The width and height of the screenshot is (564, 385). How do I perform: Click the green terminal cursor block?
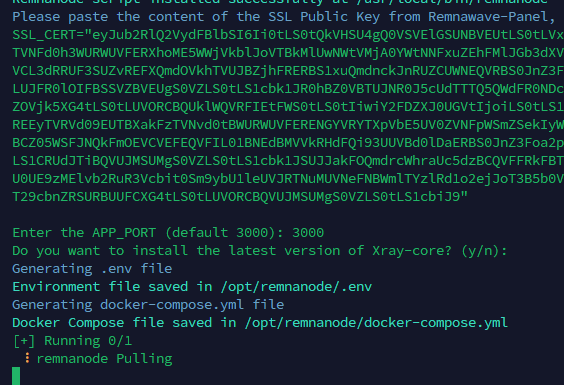pyautogui.click(x=16, y=376)
